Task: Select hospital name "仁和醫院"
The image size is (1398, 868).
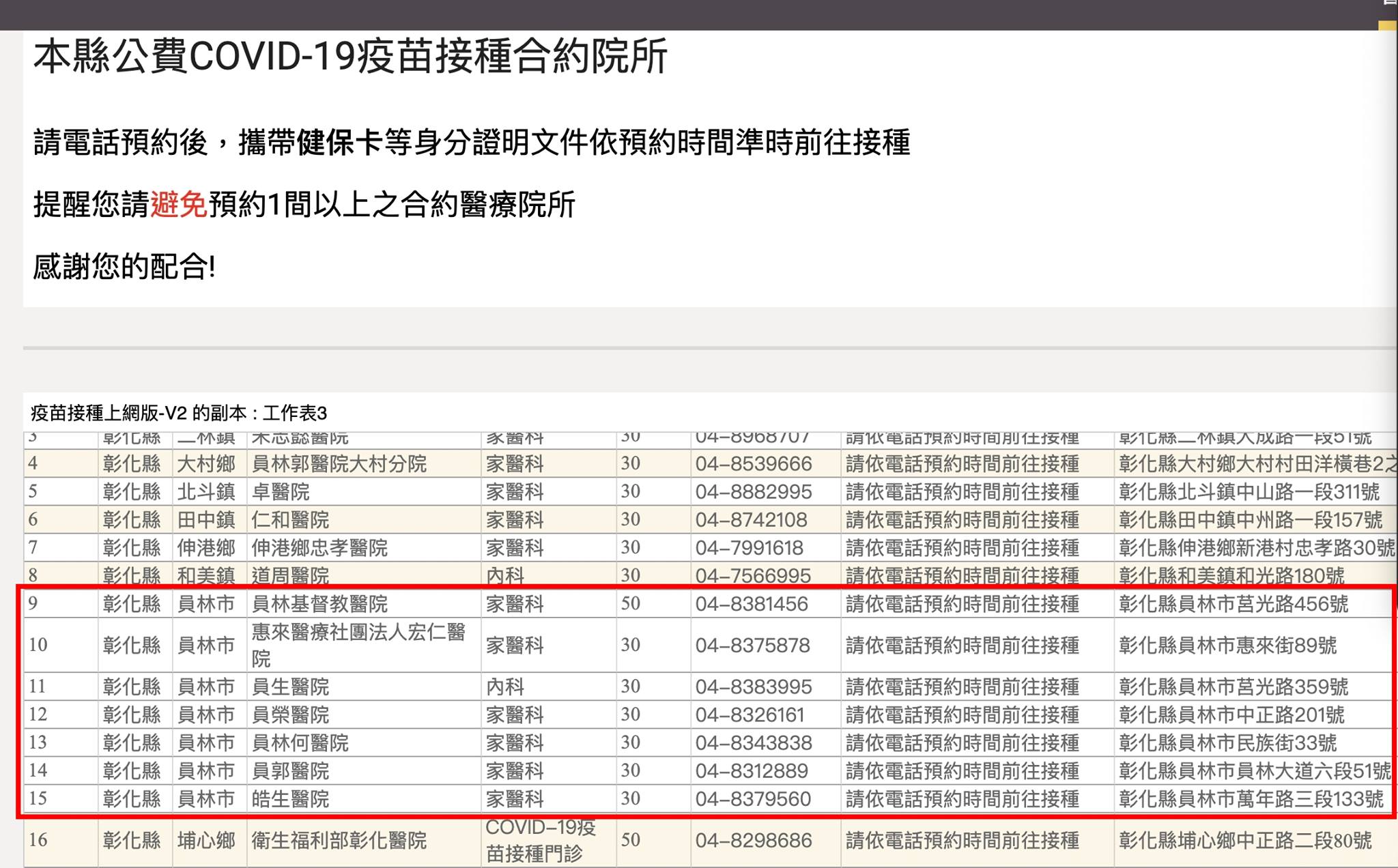Action: 290,520
